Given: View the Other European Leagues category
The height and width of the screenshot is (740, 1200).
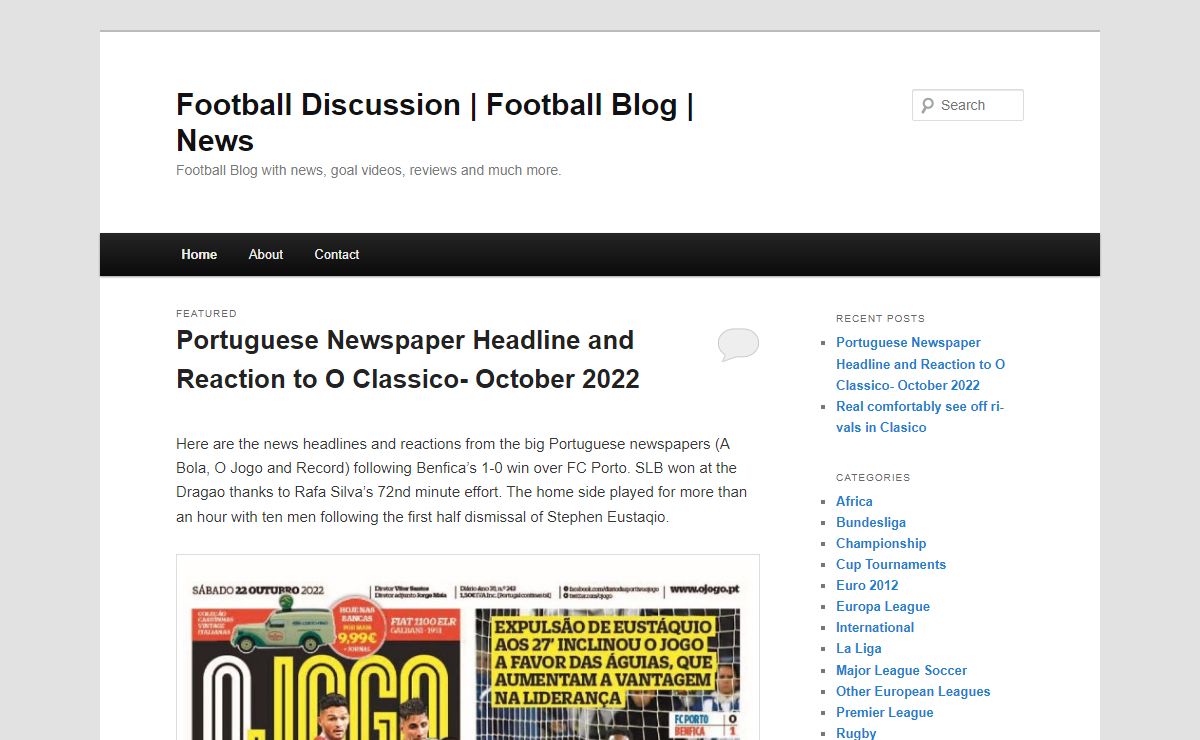Looking at the screenshot, I should point(913,691).
